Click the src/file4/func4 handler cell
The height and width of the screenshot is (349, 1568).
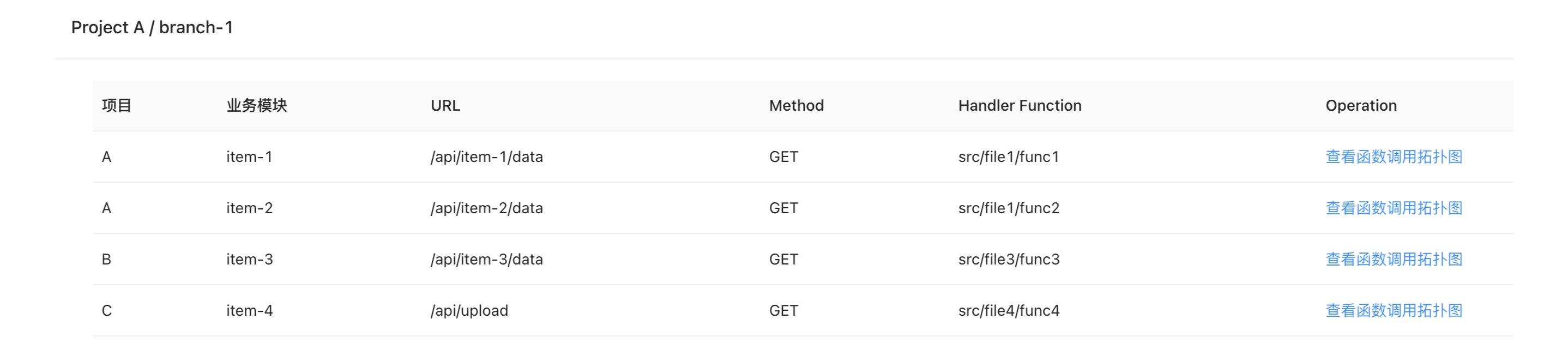point(1009,310)
